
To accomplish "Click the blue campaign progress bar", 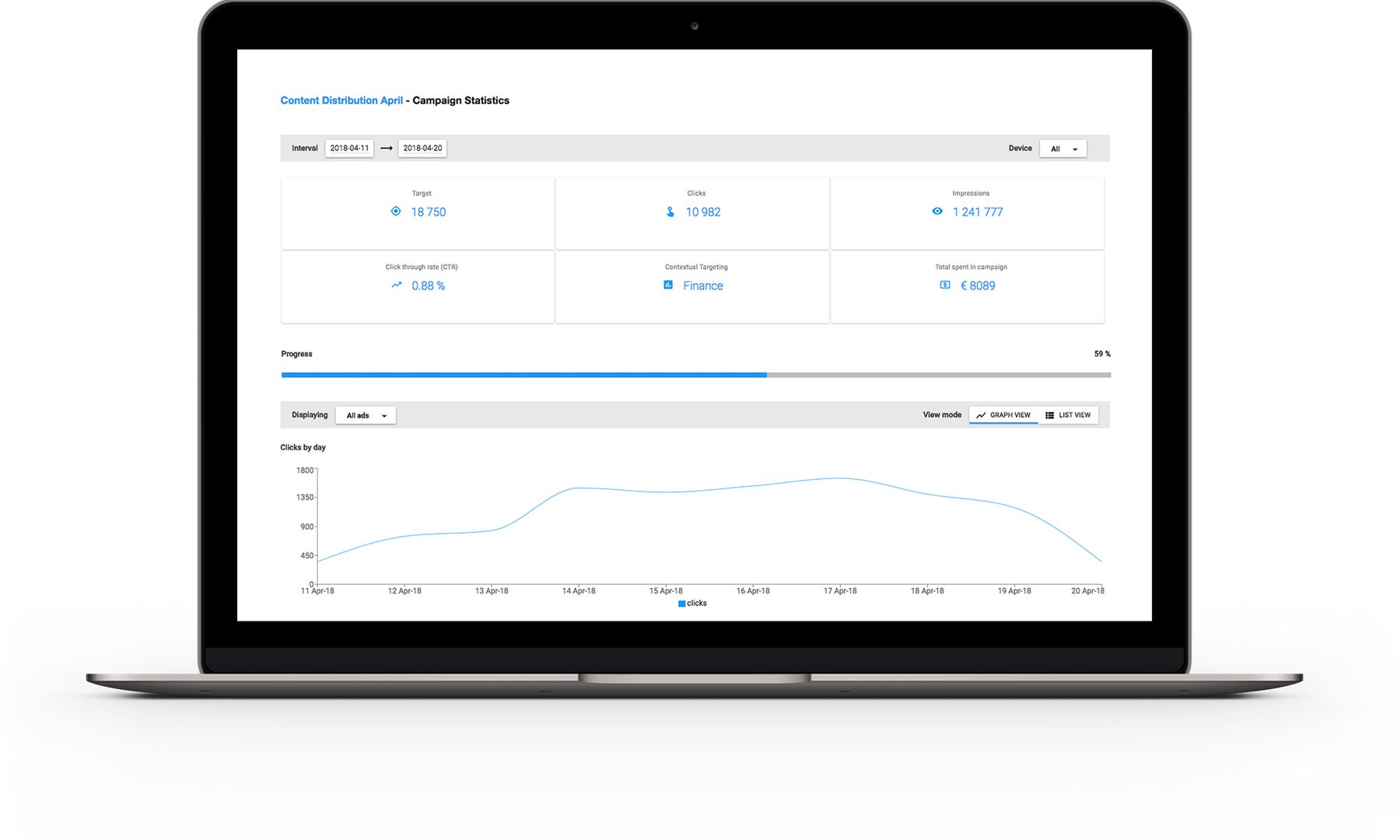I will tap(523, 375).
